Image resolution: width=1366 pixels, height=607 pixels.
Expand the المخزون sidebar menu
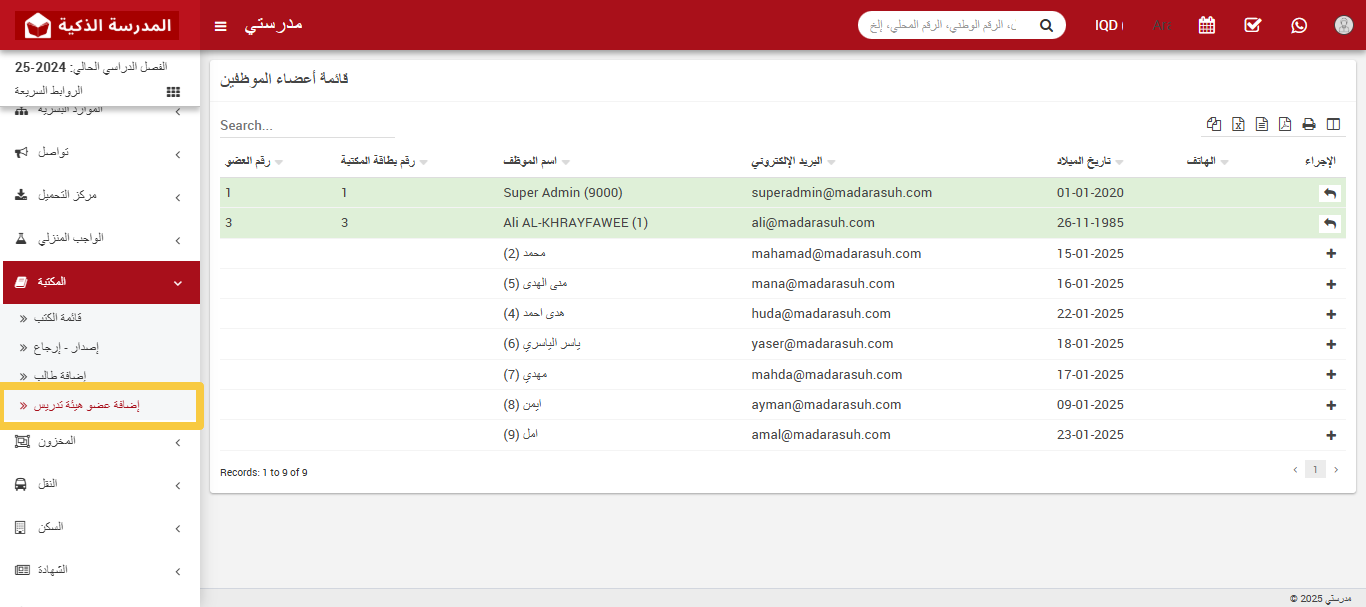pos(100,441)
